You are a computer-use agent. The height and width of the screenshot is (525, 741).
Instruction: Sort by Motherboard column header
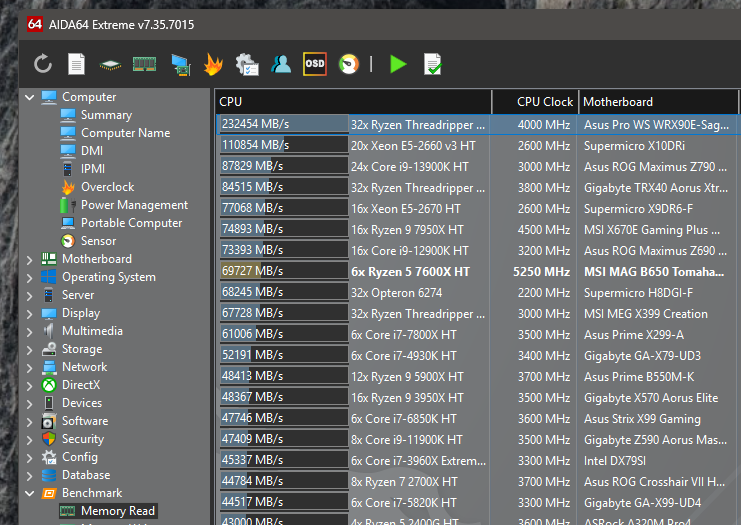click(658, 102)
